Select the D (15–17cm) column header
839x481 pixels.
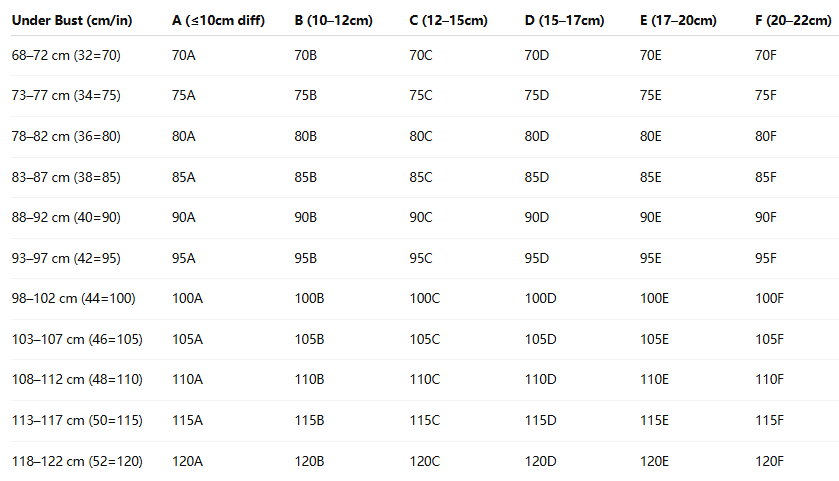tap(564, 20)
